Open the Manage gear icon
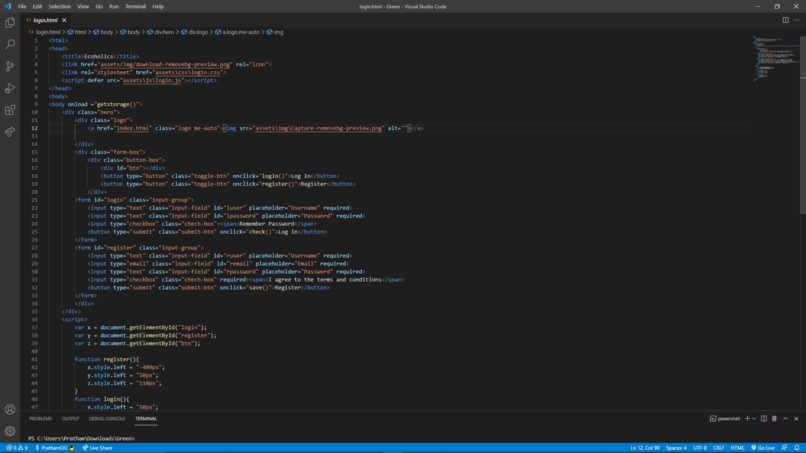 [x=10, y=431]
